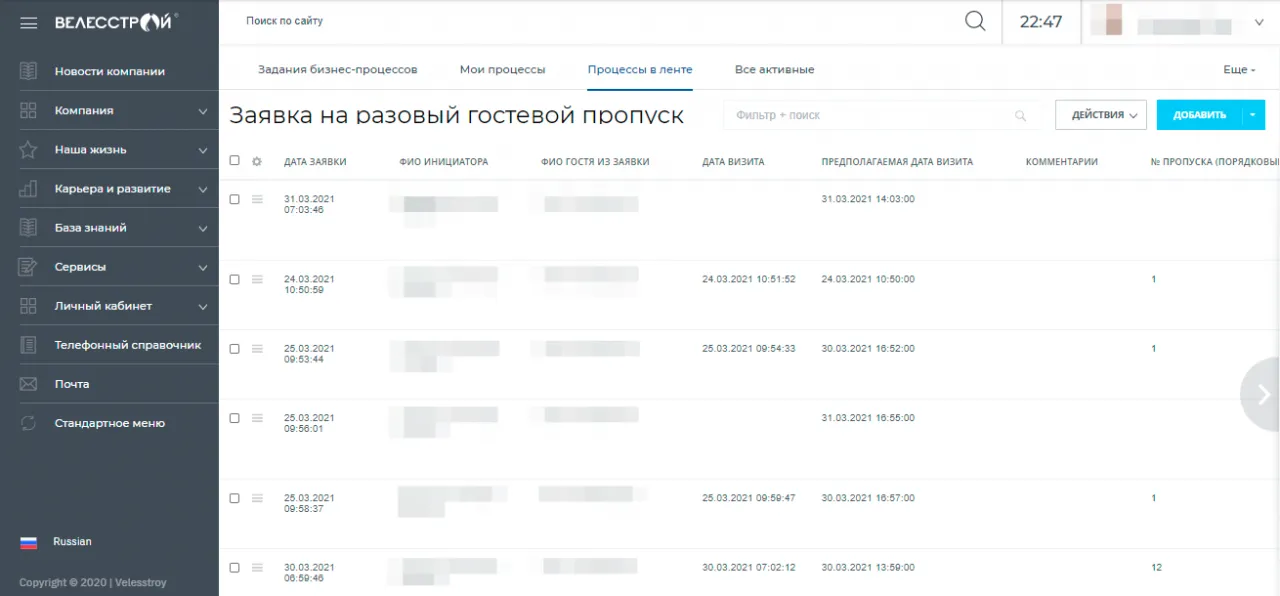Open row menu for the 31.03.2021 07:03:46 request
Viewport: 1280px width, 596px height.
tap(257, 199)
